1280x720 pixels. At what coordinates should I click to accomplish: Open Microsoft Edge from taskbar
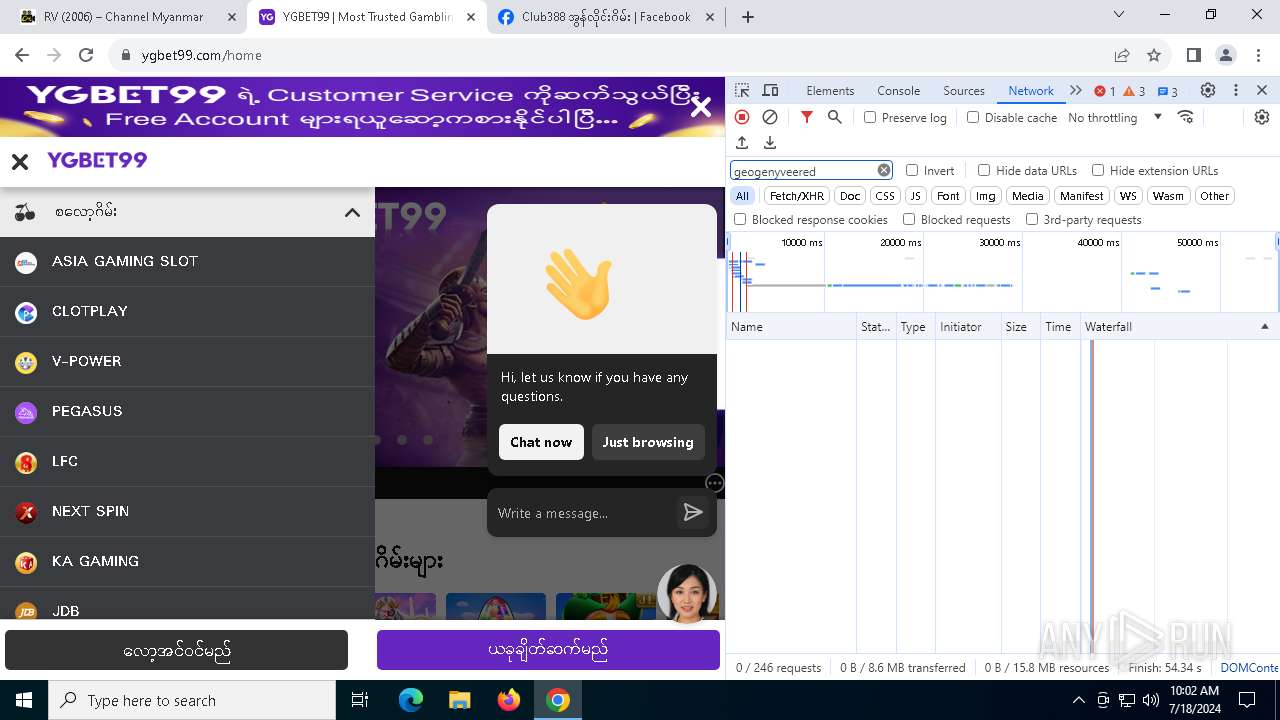point(411,700)
